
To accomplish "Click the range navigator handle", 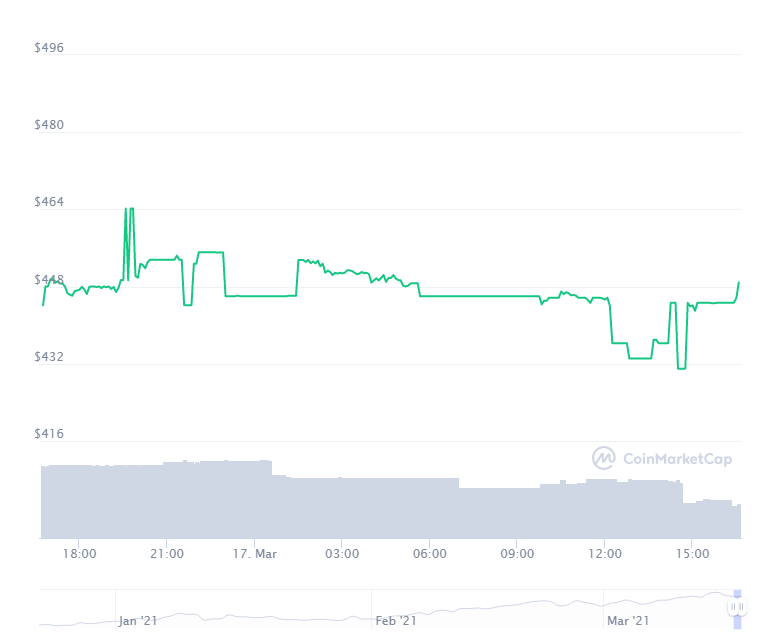I will pos(737,606).
